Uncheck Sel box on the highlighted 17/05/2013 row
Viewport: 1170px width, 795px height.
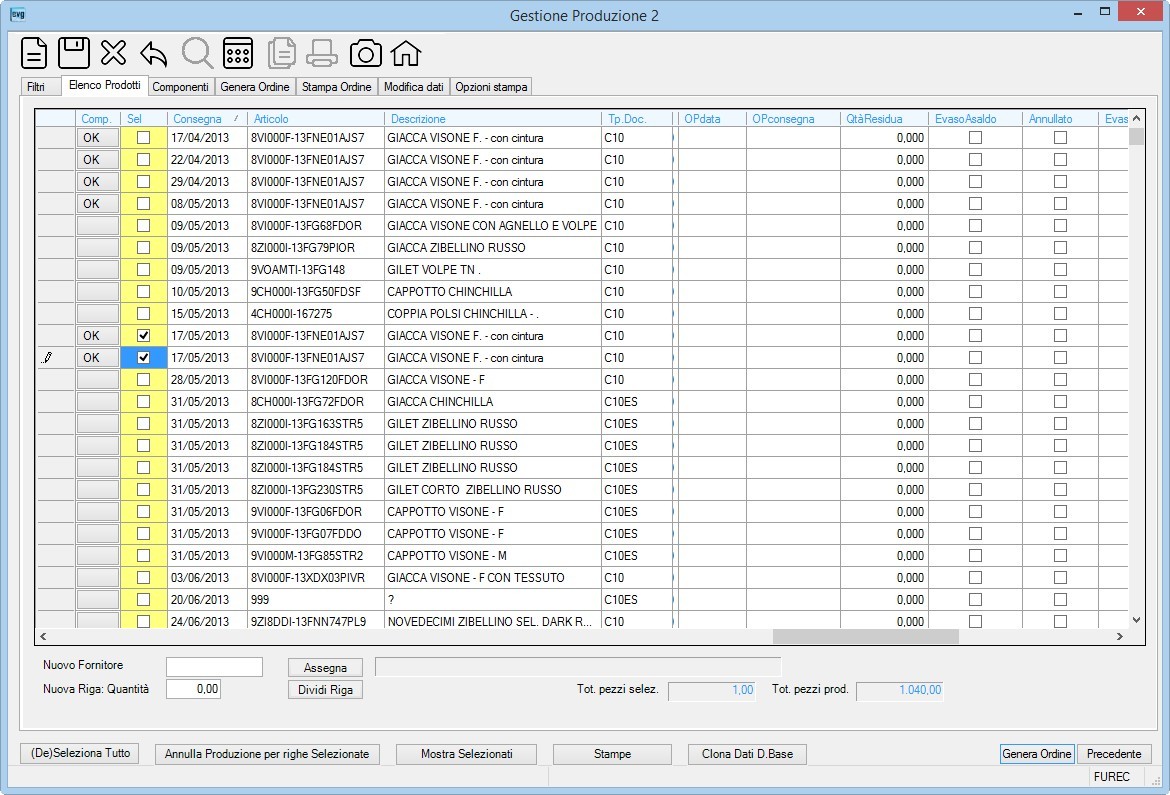coord(143,358)
